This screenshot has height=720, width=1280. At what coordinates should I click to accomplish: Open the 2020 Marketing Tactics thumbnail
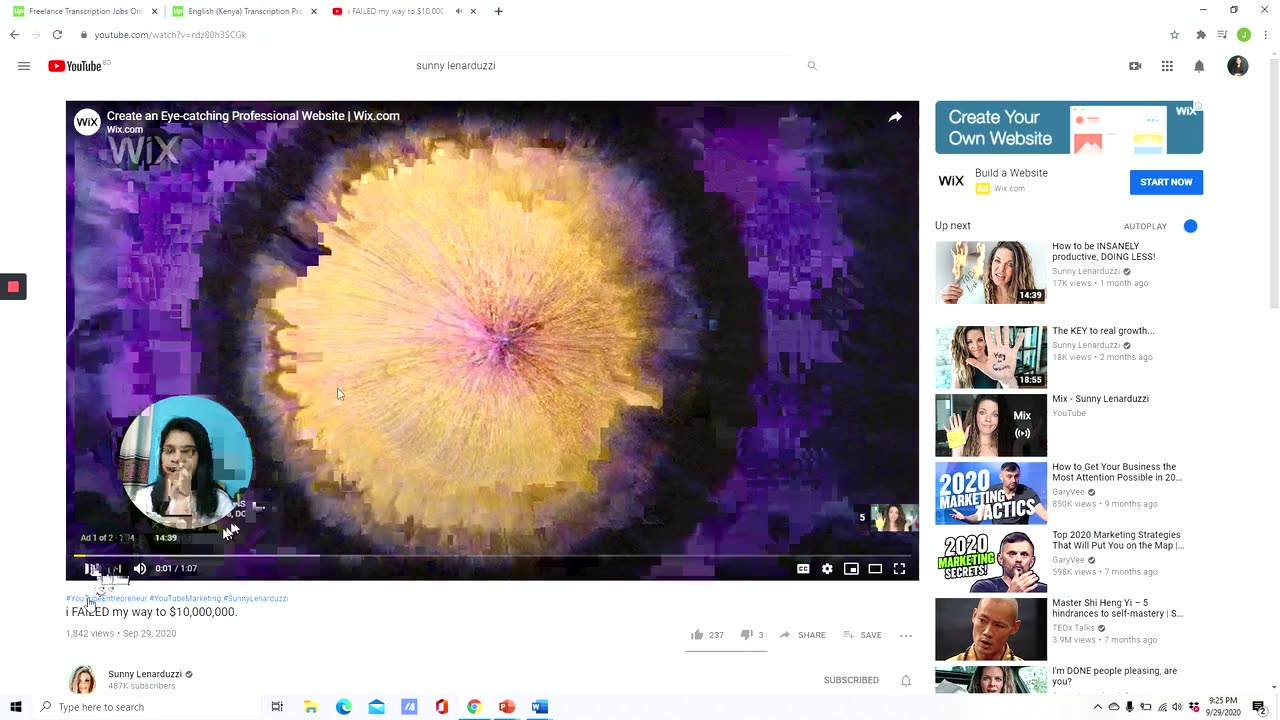991,493
